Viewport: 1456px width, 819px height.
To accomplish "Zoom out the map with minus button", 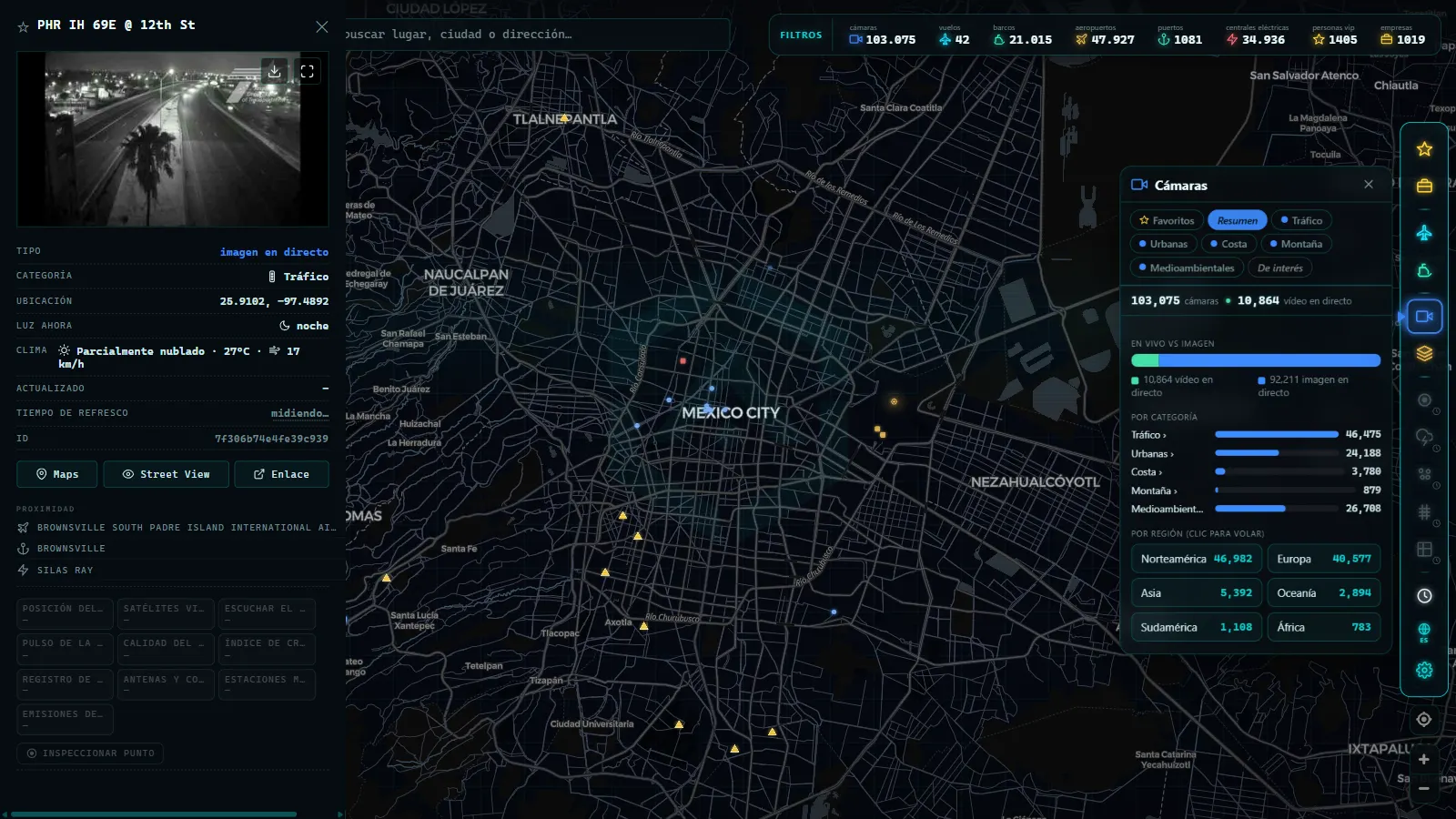I will point(1424,788).
